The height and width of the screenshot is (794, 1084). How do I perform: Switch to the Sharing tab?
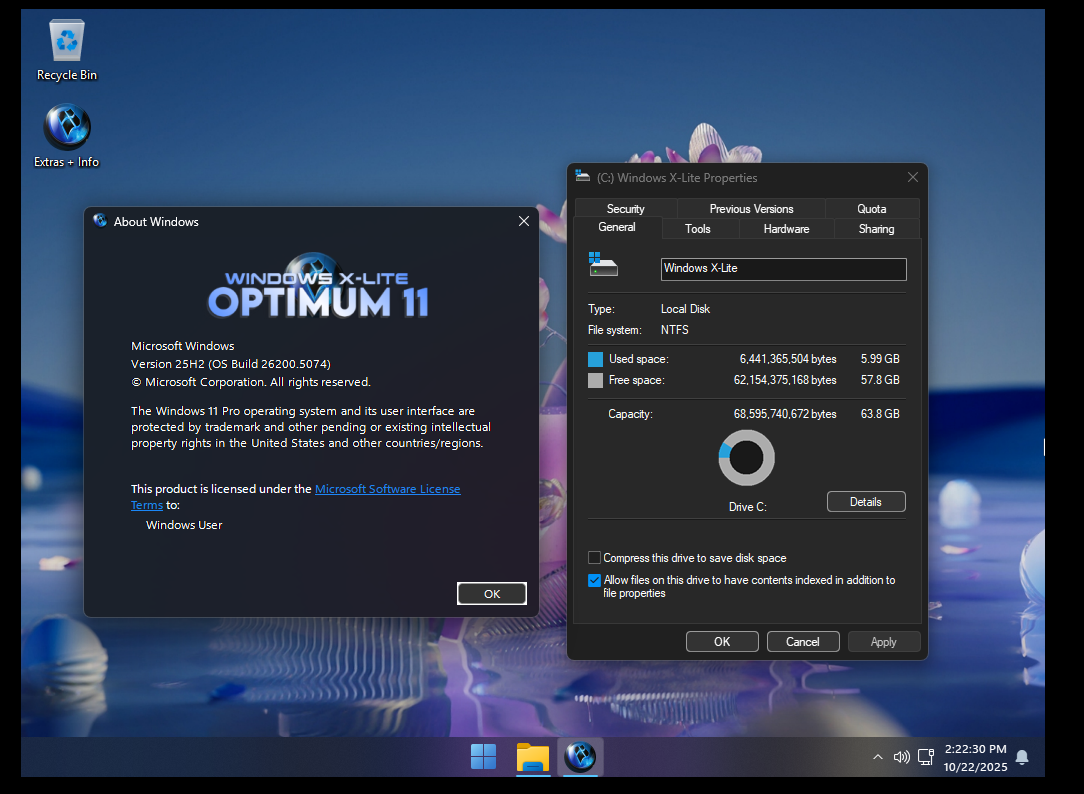pos(877,229)
